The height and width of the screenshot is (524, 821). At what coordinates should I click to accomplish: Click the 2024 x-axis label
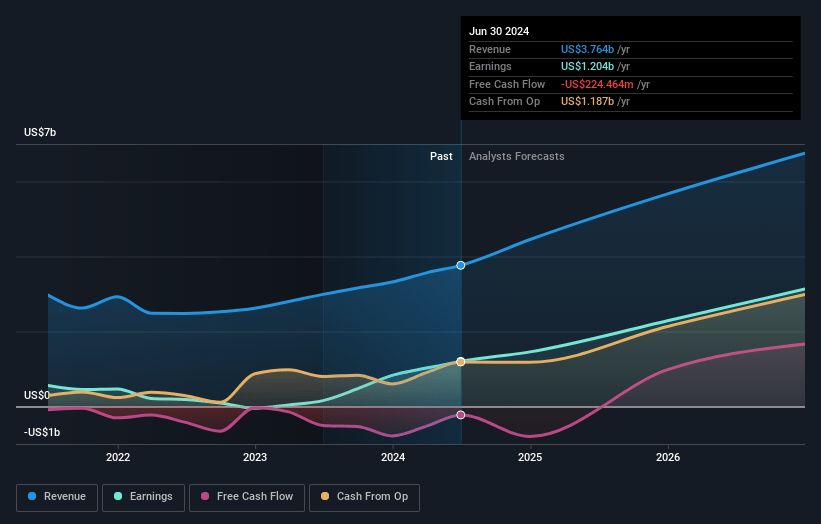393,458
